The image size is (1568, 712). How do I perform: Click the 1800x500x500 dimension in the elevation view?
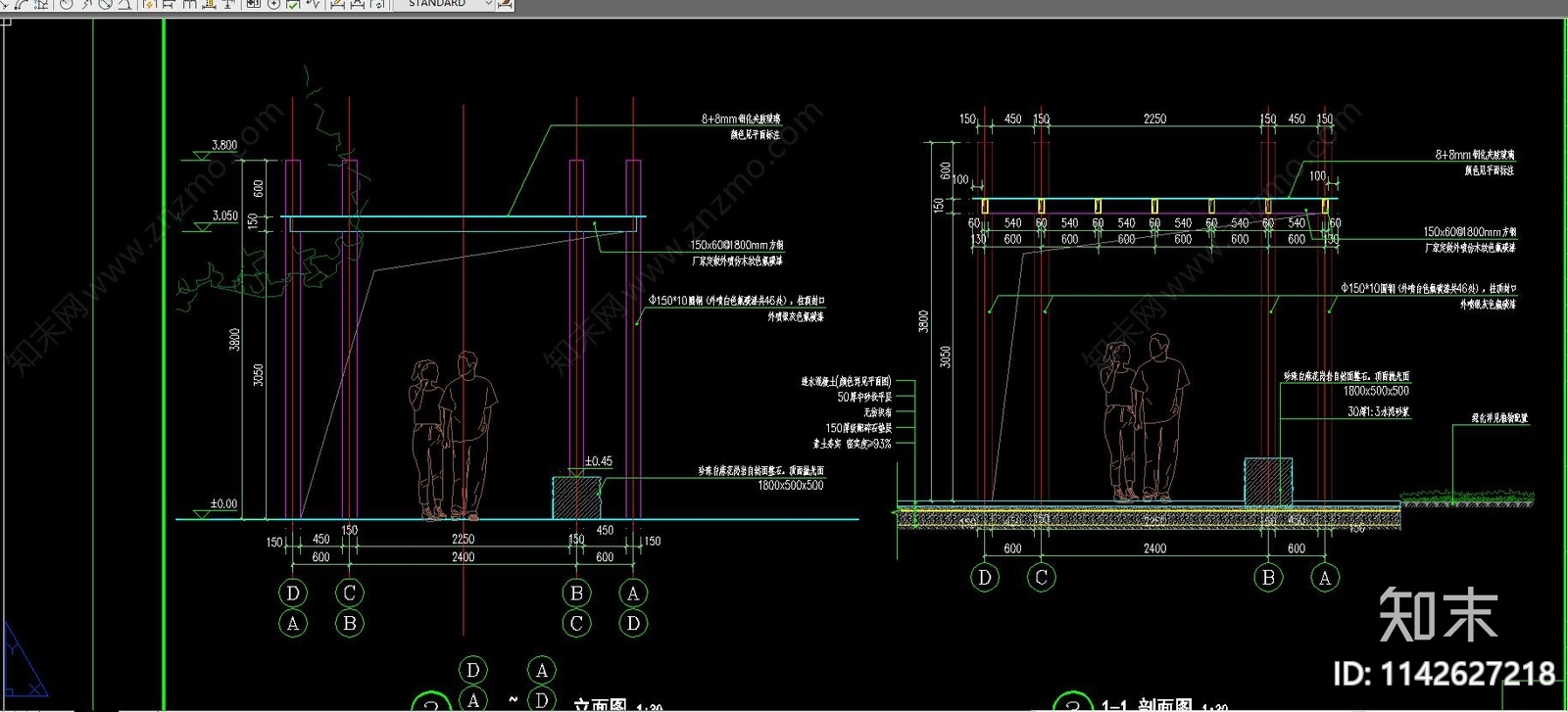click(x=790, y=486)
